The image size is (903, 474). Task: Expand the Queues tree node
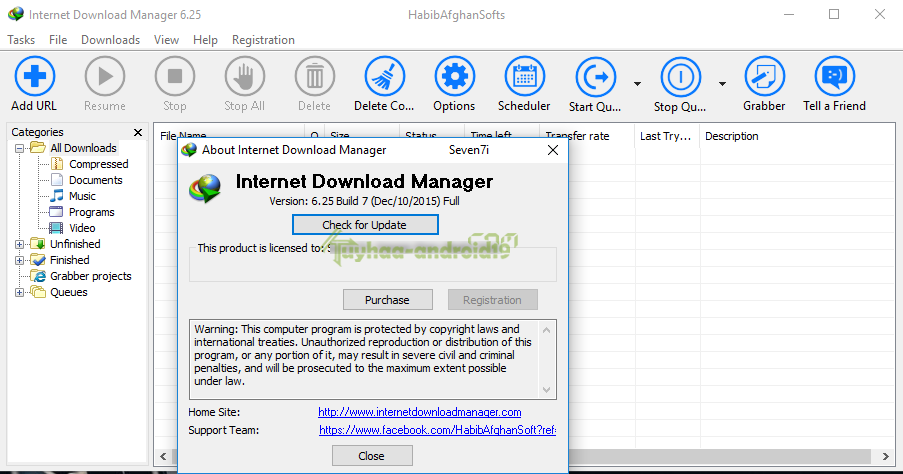click(20, 293)
